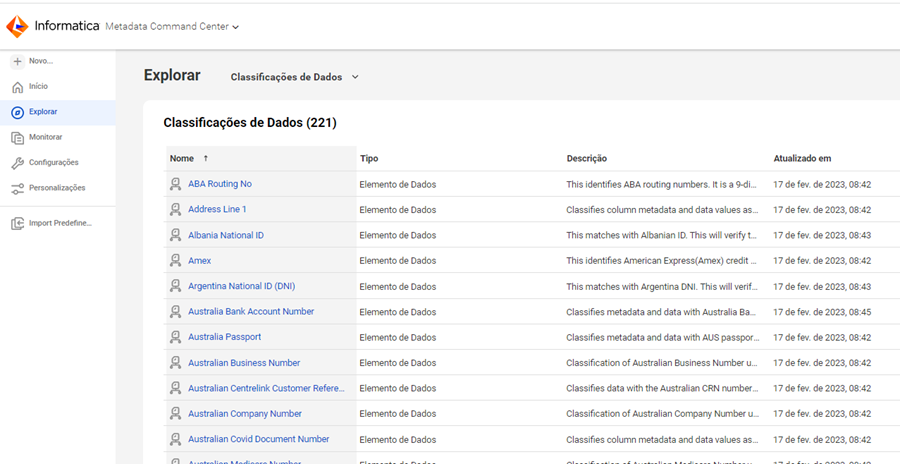Viewport: 900px width, 464px height.
Task: Click the plus icon next to Novo
Action: (18, 61)
